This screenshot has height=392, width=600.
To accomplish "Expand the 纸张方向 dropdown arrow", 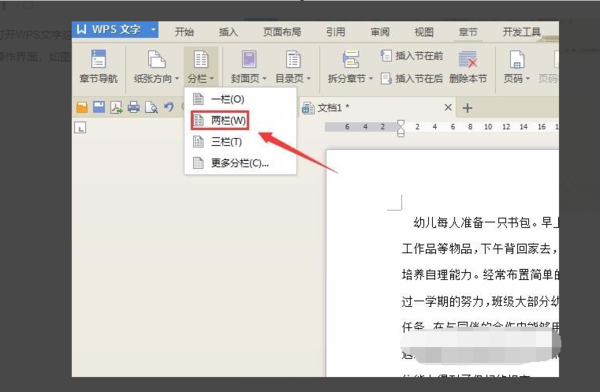I will (x=177, y=79).
